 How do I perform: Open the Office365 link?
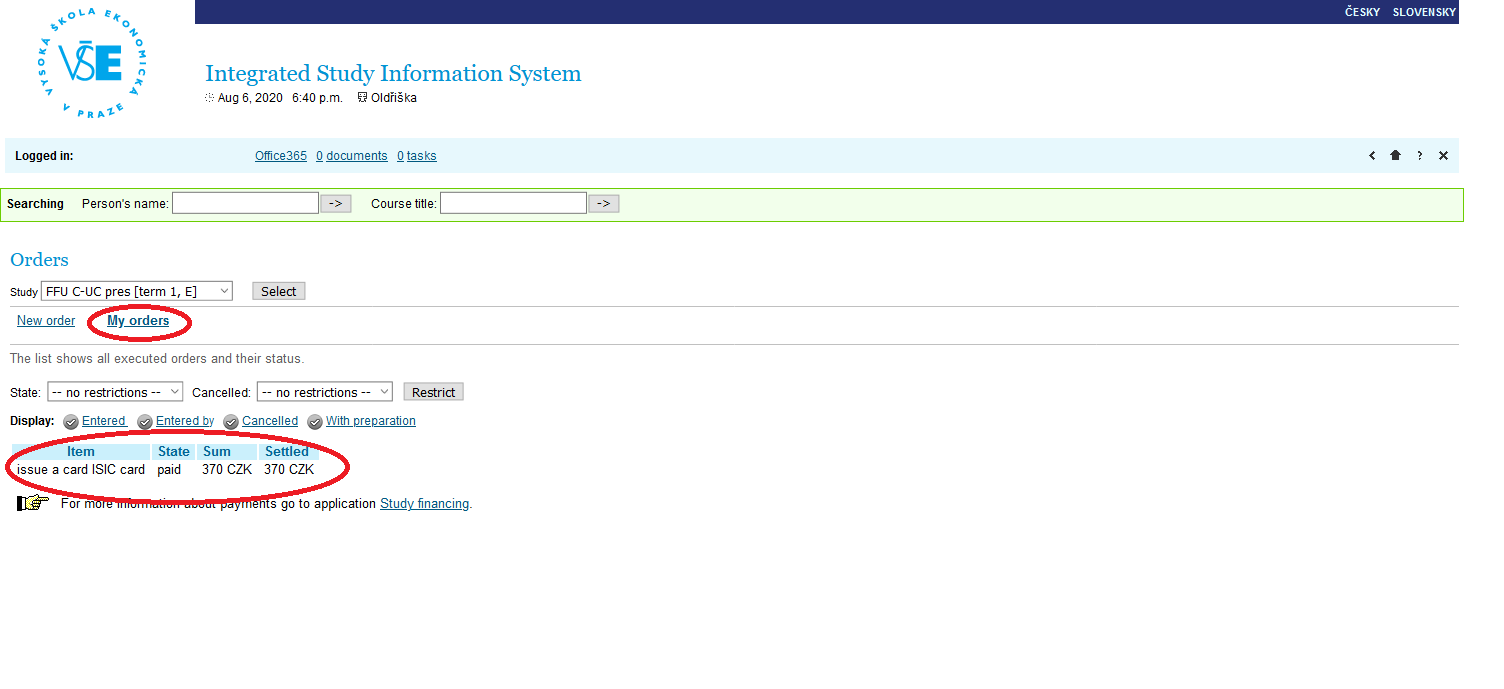coord(281,156)
